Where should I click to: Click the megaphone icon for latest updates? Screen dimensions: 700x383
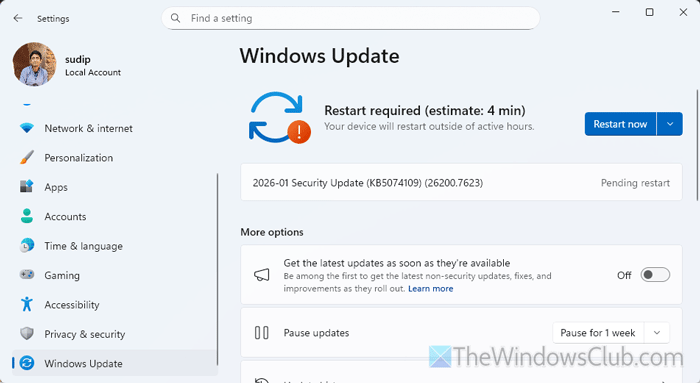pos(262,275)
